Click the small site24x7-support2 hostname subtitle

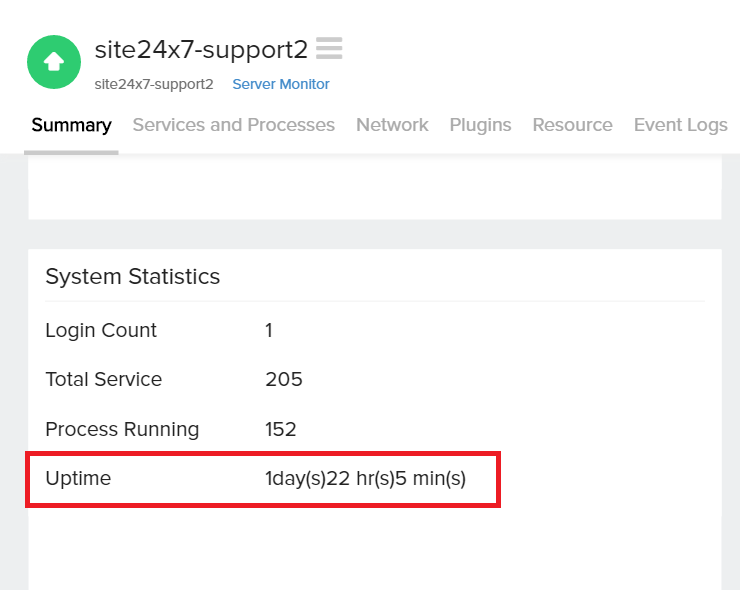pos(154,84)
